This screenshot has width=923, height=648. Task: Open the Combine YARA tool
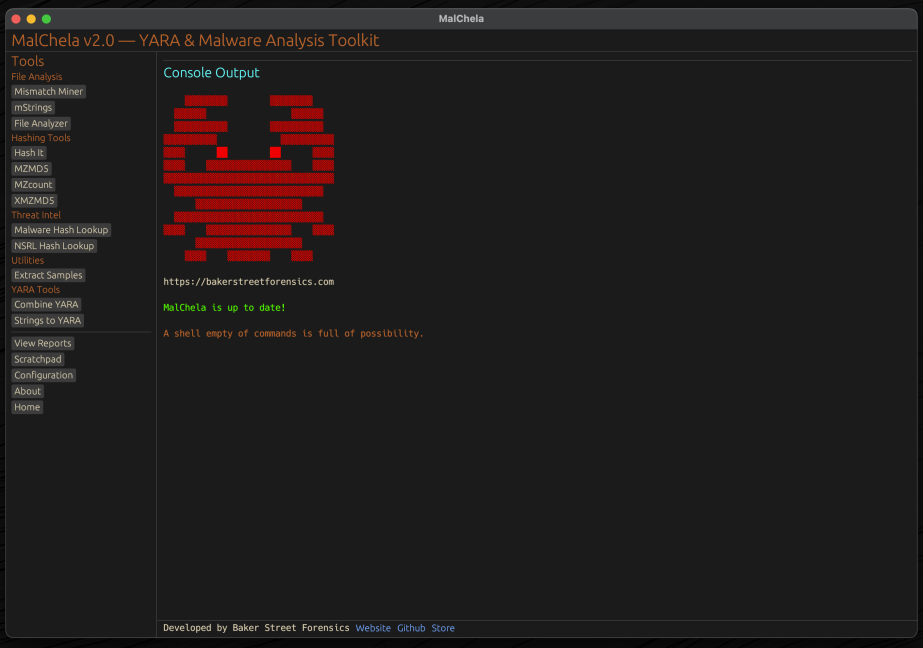click(46, 305)
